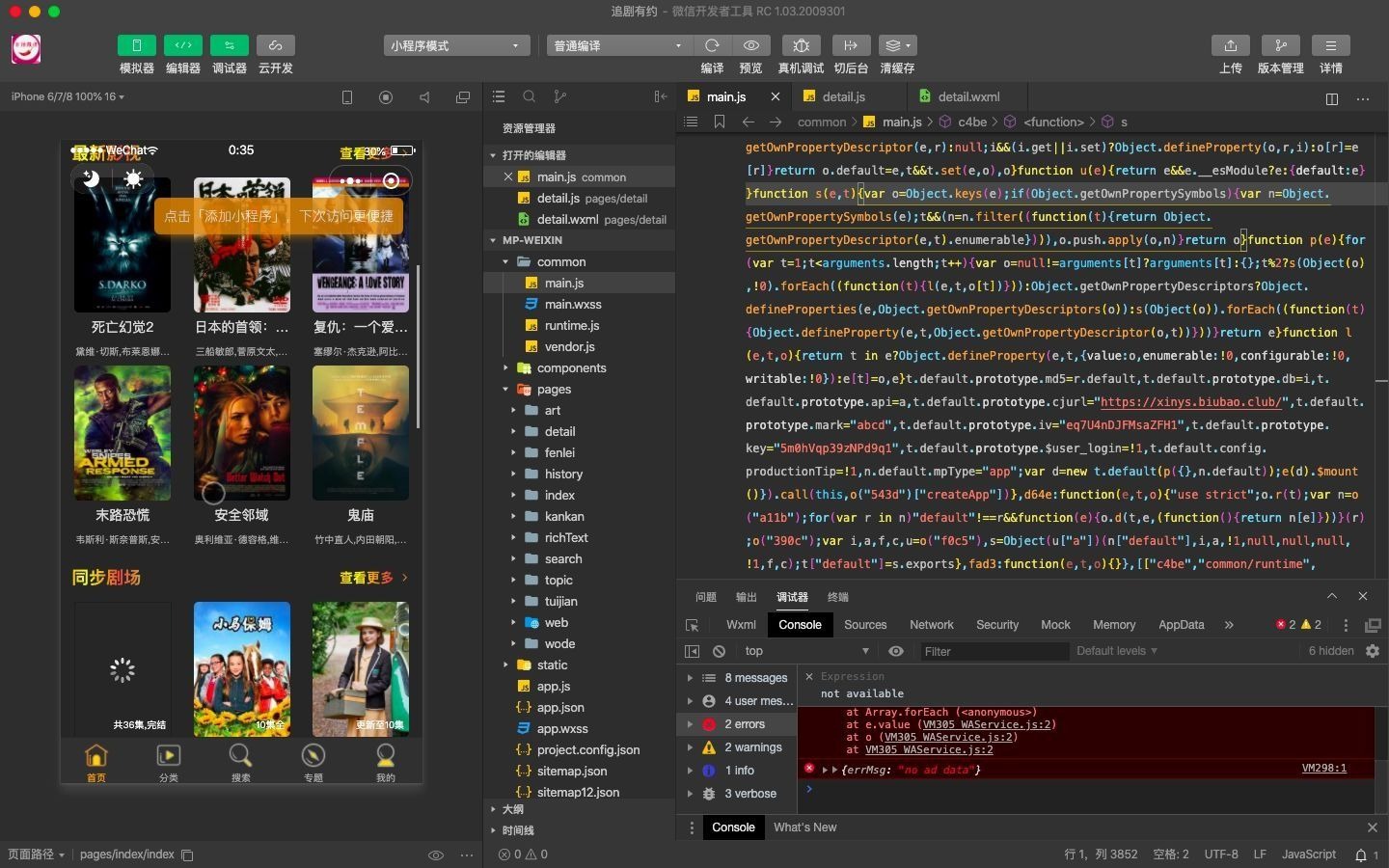This screenshot has height=868, width=1389.
Task: Open the 普通编译 compile mode dropdown
Action: (619, 45)
